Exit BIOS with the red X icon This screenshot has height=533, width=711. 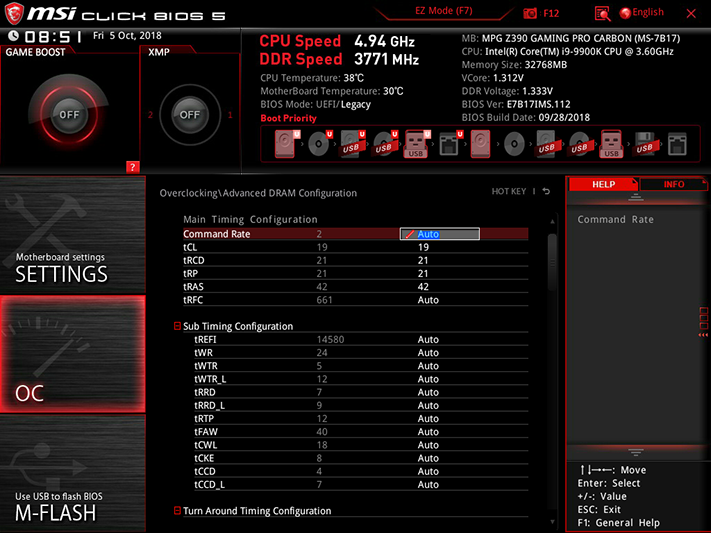691,14
